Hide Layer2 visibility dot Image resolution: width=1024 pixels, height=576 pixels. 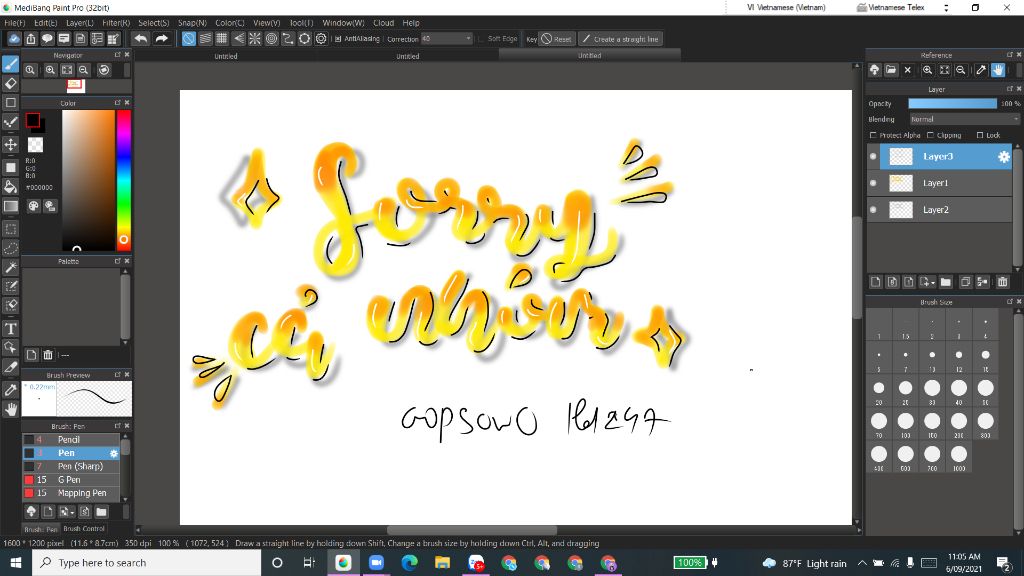coord(873,210)
